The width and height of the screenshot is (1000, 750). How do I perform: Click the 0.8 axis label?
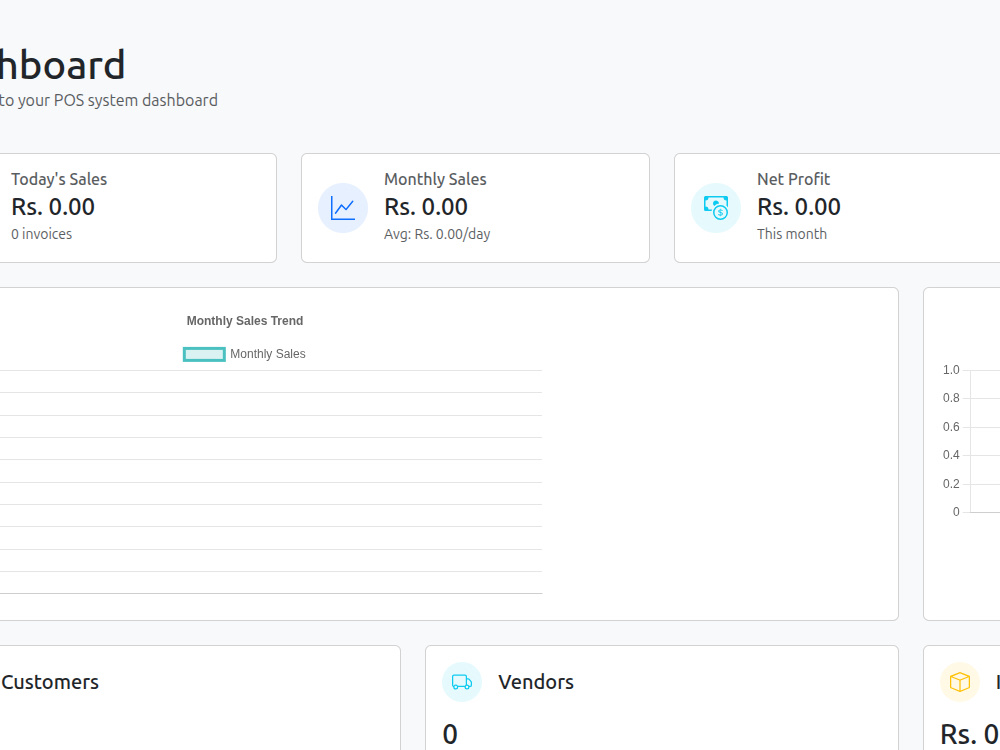tap(951, 398)
